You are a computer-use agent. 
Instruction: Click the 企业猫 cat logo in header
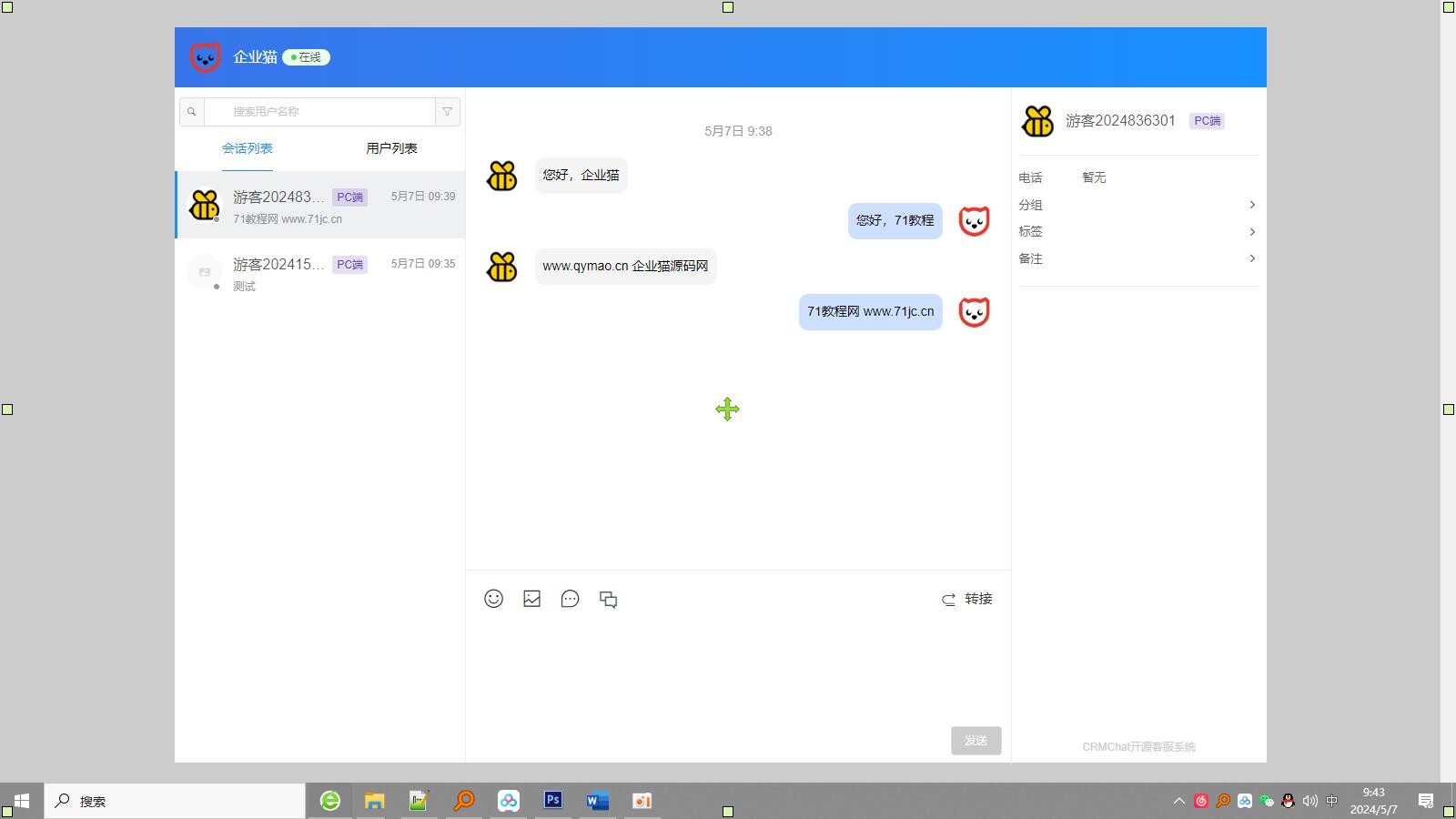[x=206, y=57]
